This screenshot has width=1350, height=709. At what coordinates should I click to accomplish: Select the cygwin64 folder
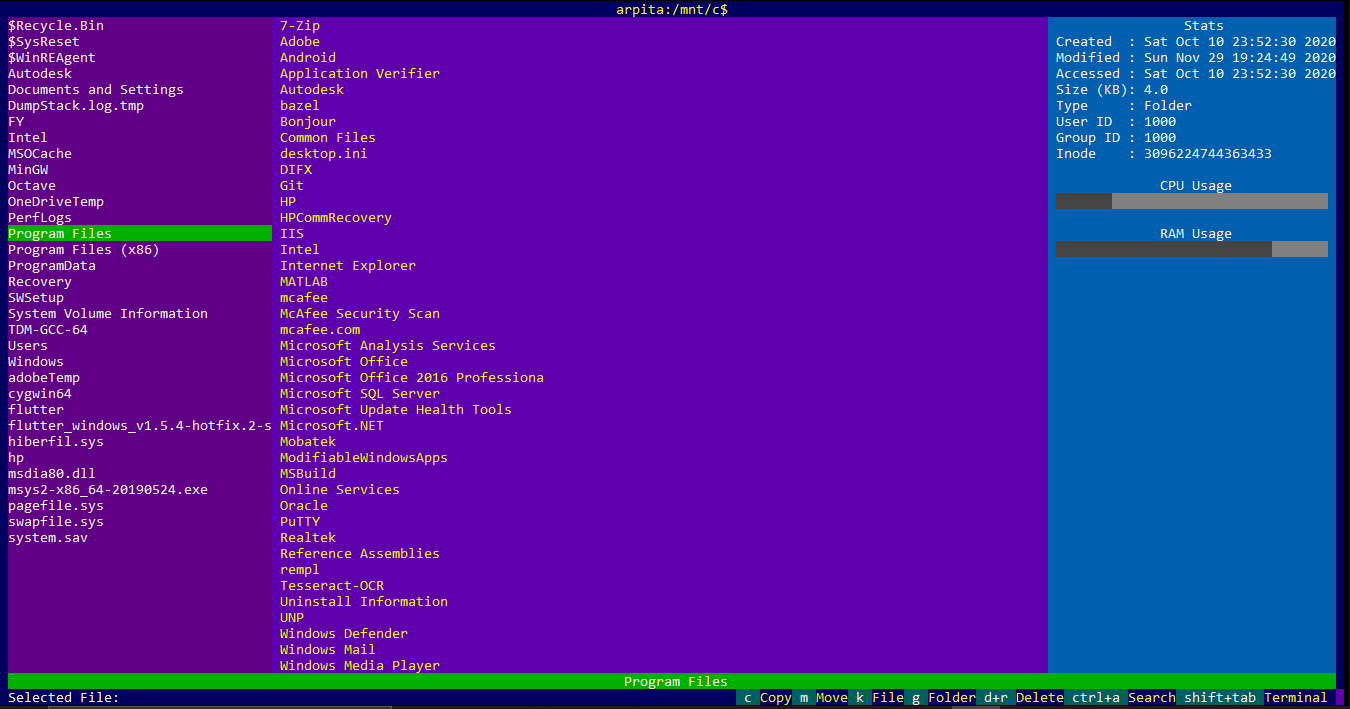pyautogui.click(x=40, y=393)
